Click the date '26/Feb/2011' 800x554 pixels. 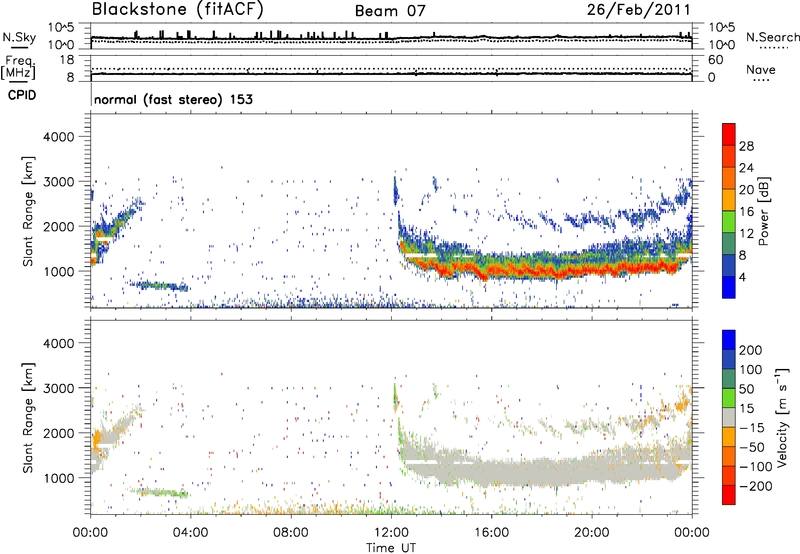click(638, 9)
